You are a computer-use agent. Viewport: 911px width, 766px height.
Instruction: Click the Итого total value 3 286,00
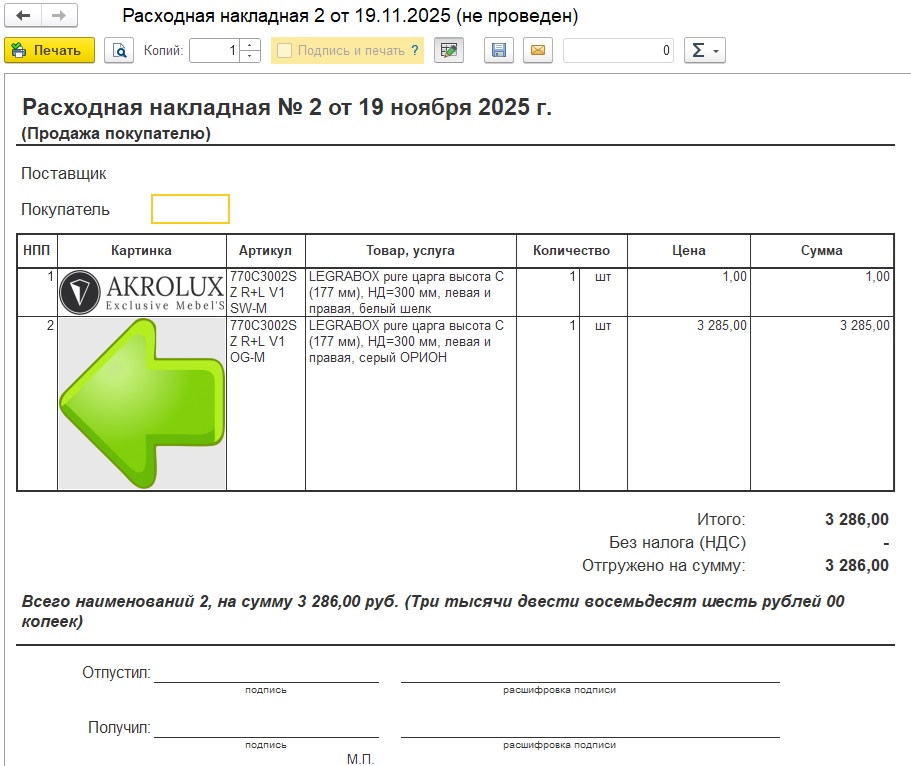857,519
